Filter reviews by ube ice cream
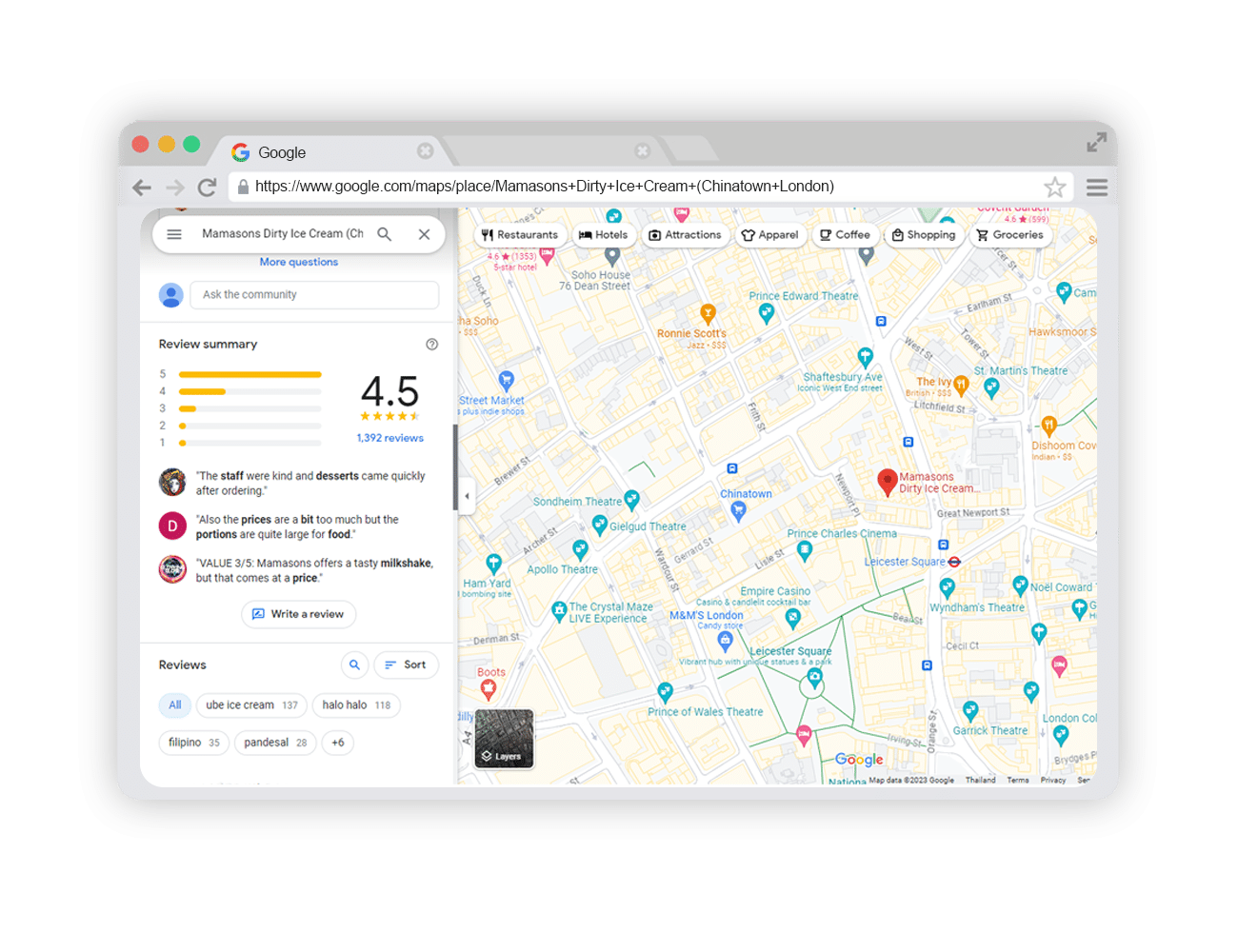The image size is (1238, 952). [251, 705]
